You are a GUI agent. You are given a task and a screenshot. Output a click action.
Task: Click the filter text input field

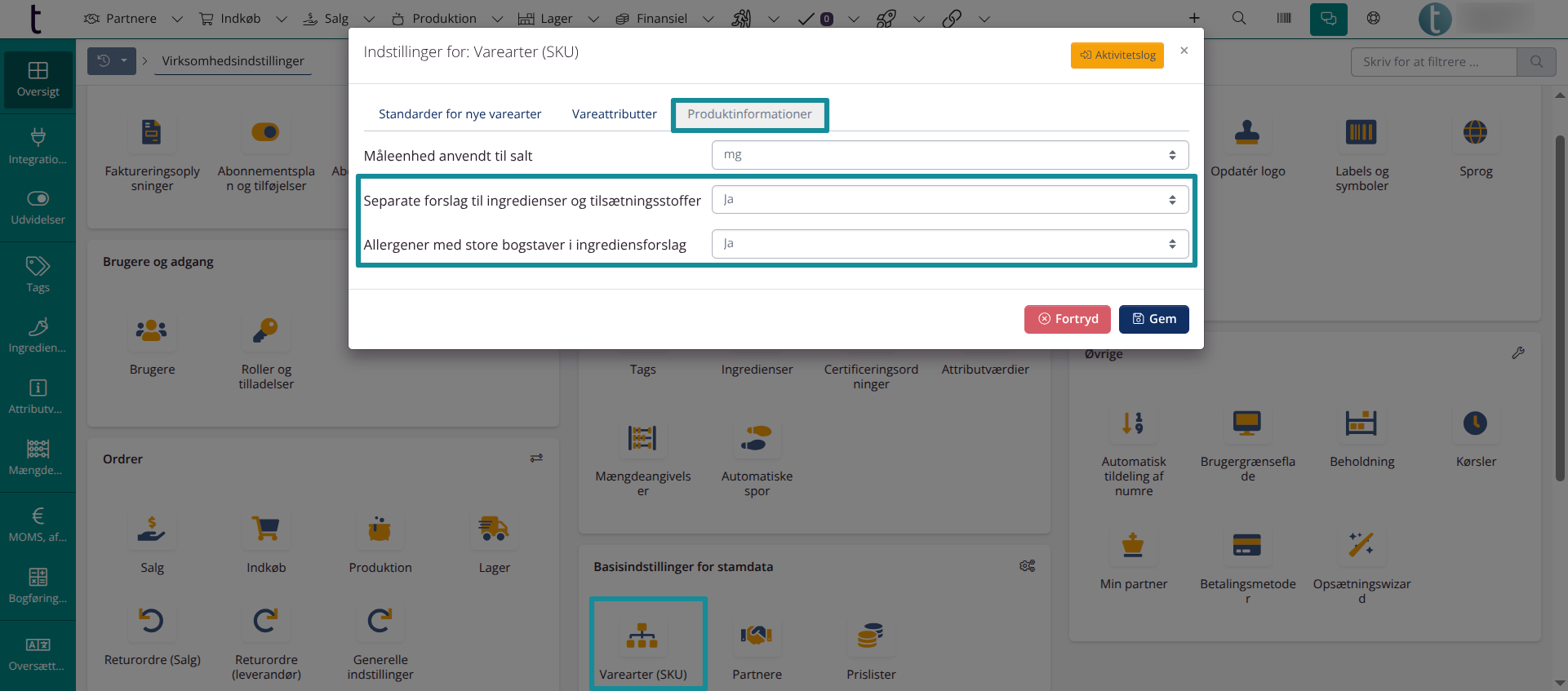(1434, 62)
